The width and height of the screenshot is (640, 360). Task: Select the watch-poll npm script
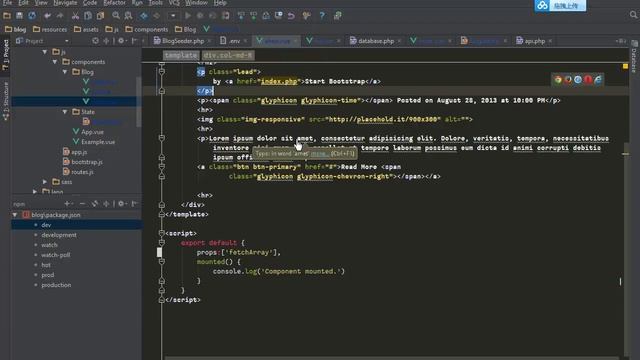point(56,255)
